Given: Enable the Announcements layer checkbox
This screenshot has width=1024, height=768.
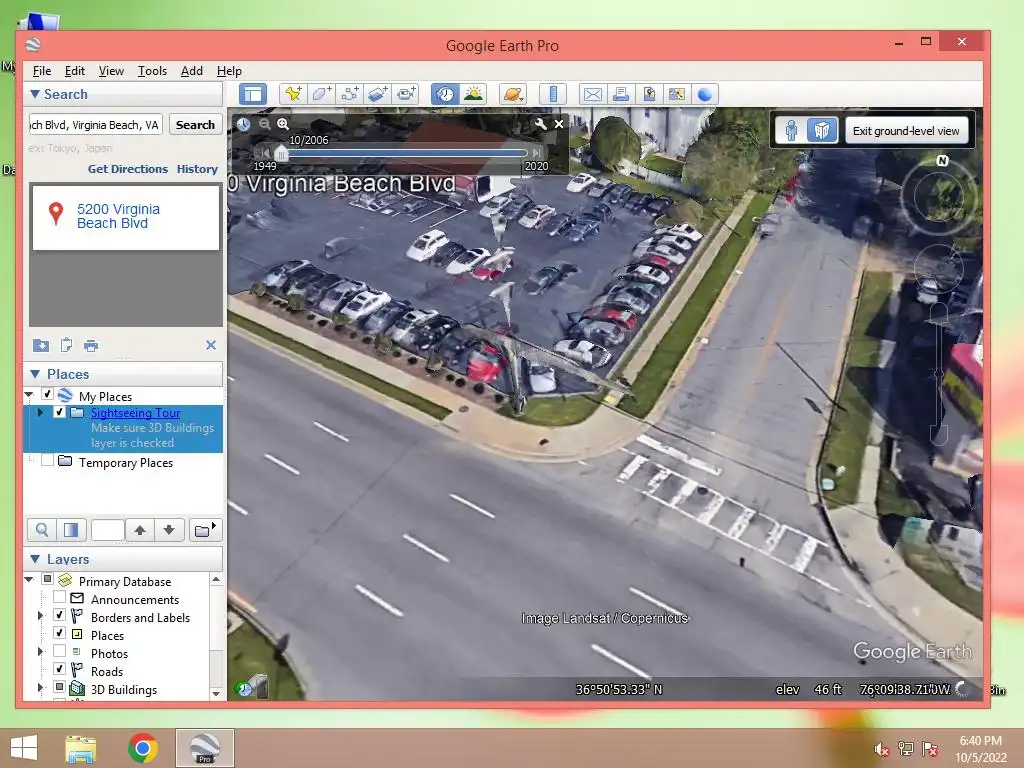Looking at the screenshot, I should [x=59, y=597].
